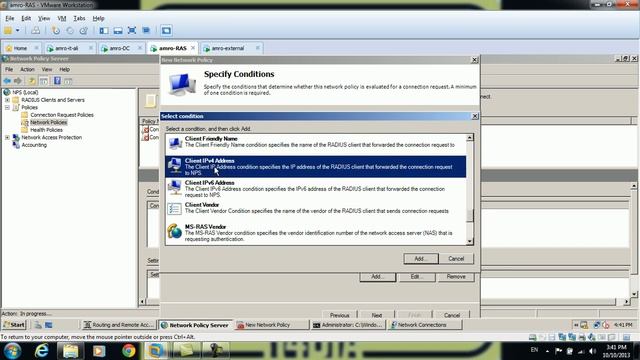Toggle the VMware library sidebar view icon

click(x=104, y=31)
